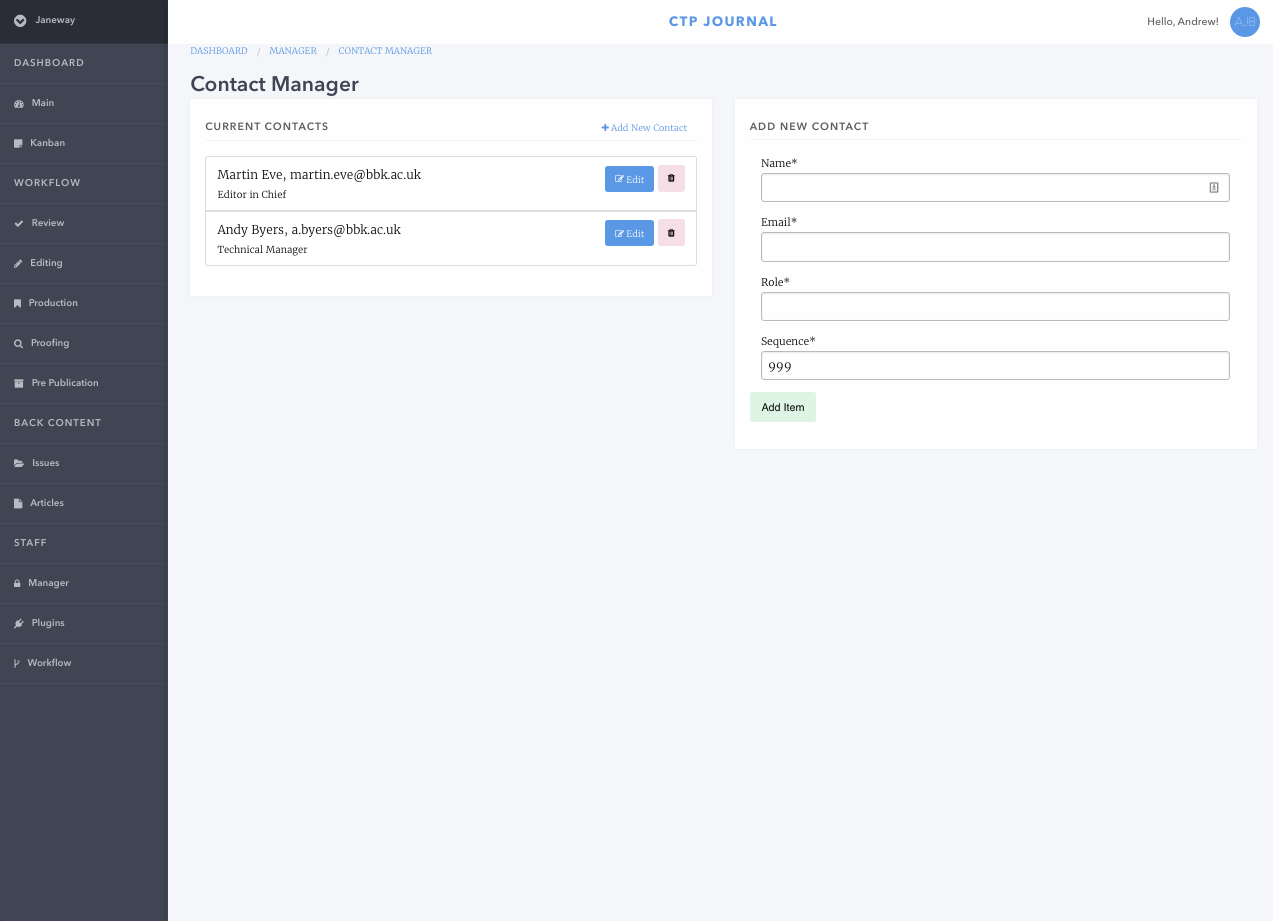Viewport: 1273px width, 921px height.
Task: Delete the Martin Eve contact
Action: coord(670,178)
